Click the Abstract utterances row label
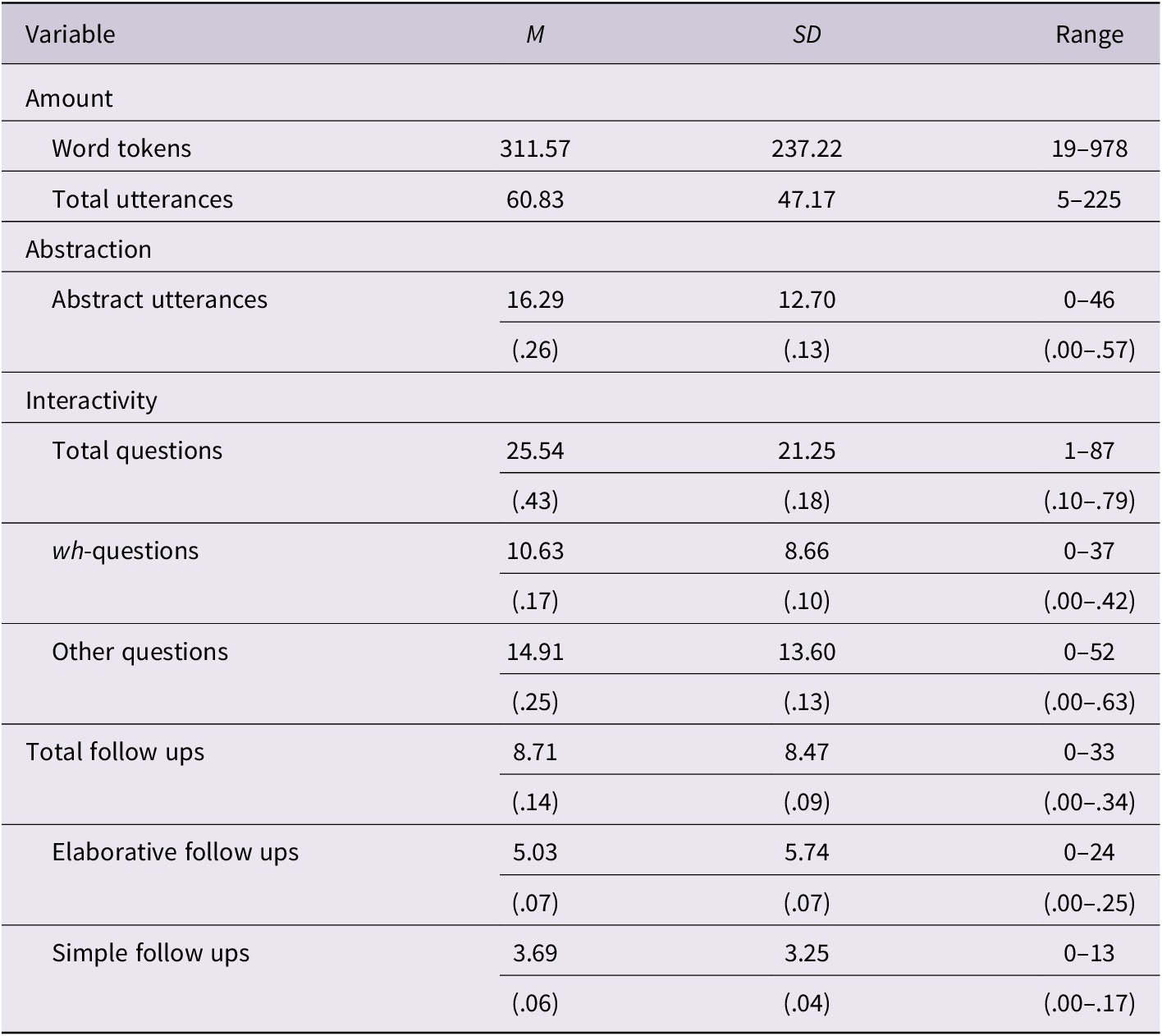 click(x=159, y=300)
